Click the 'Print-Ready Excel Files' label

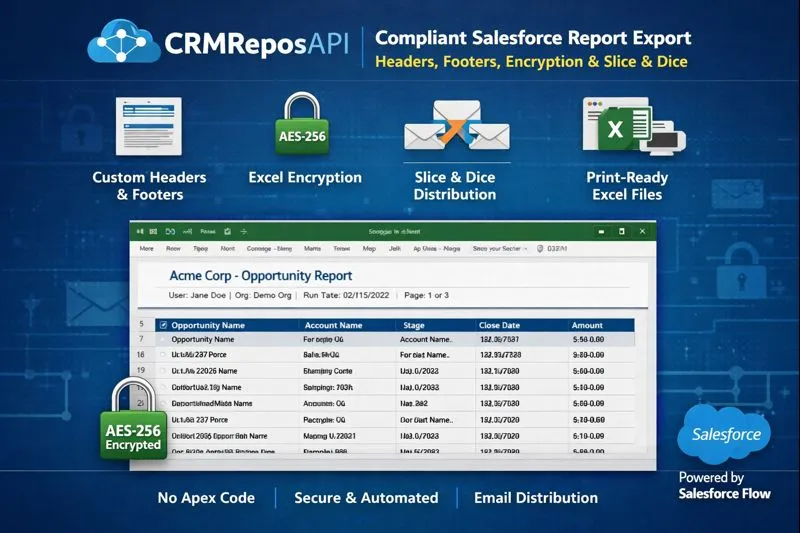(x=627, y=186)
